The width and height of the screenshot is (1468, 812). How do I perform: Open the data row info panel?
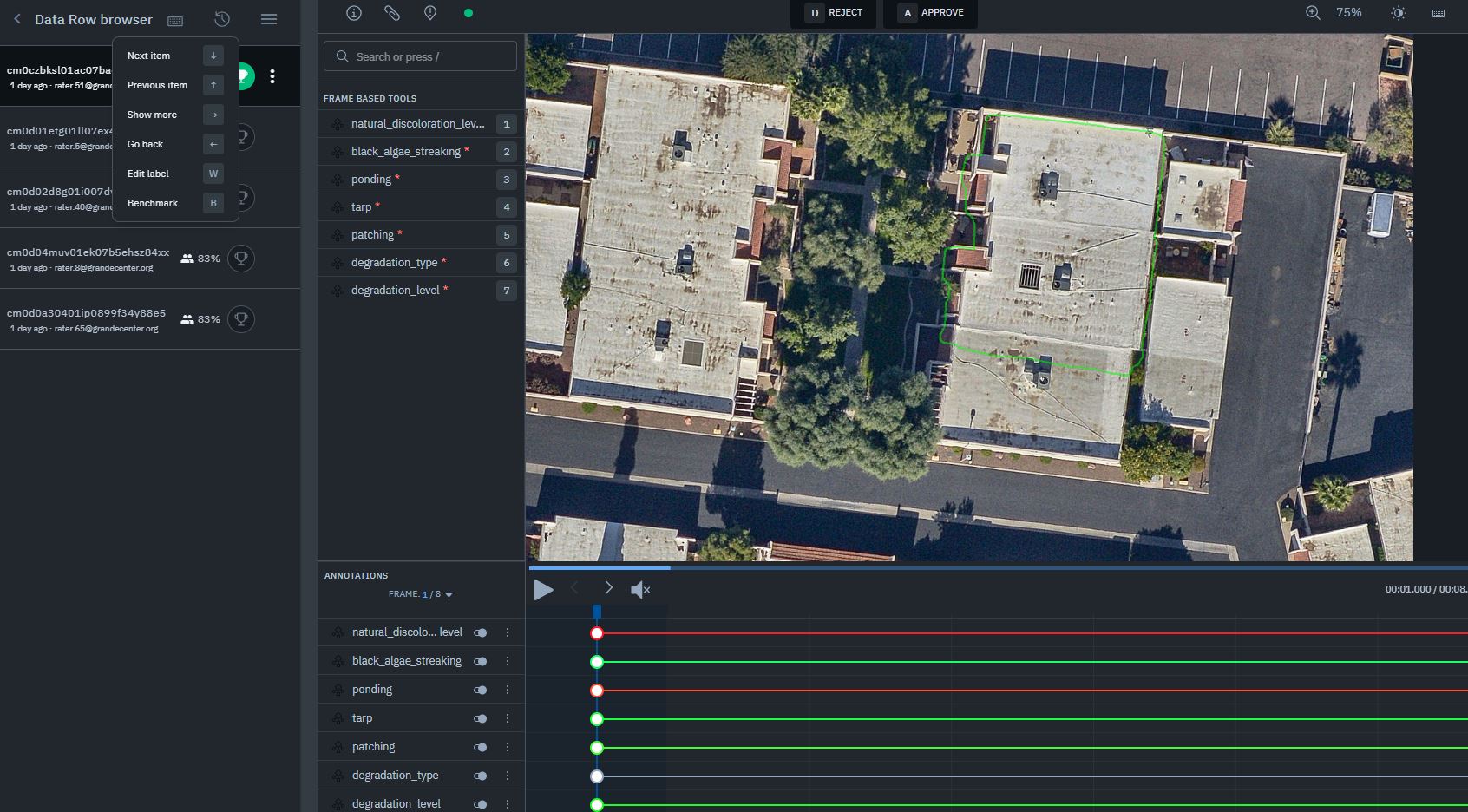click(353, 14)
